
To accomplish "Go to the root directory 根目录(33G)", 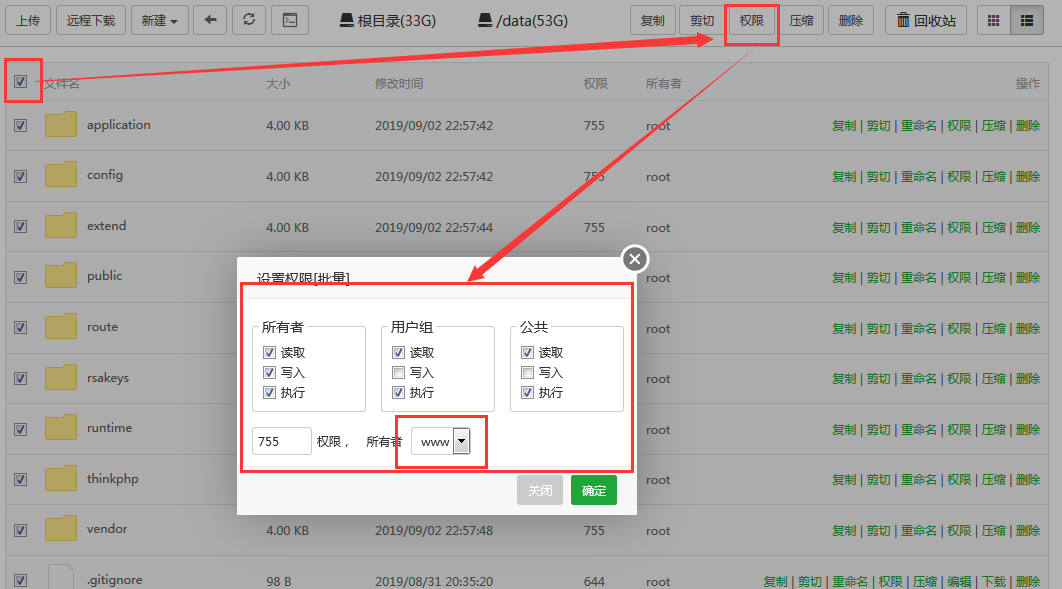I will point(388,21).
